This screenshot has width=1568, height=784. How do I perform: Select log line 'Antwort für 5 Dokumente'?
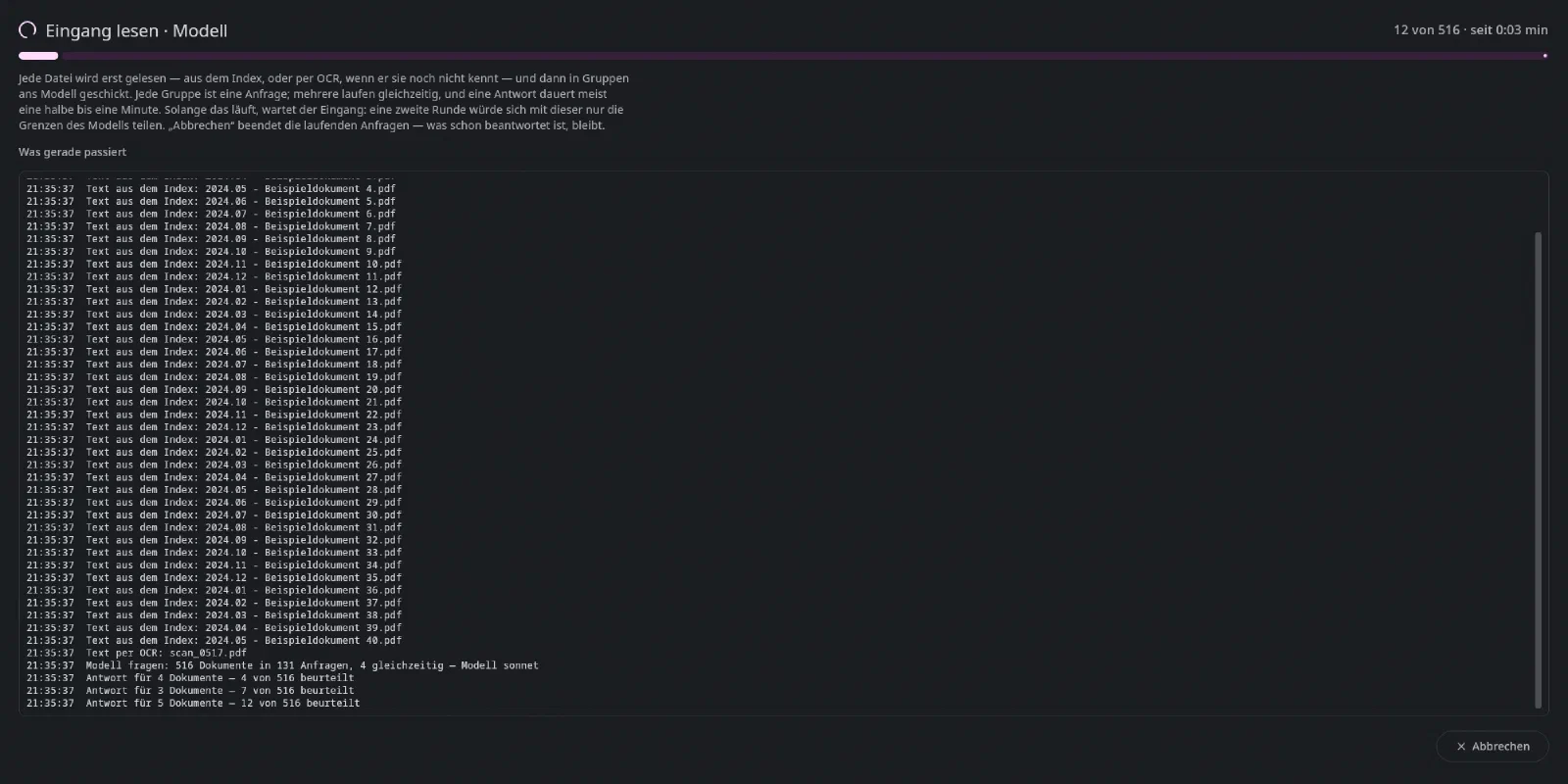pos(193,704)
